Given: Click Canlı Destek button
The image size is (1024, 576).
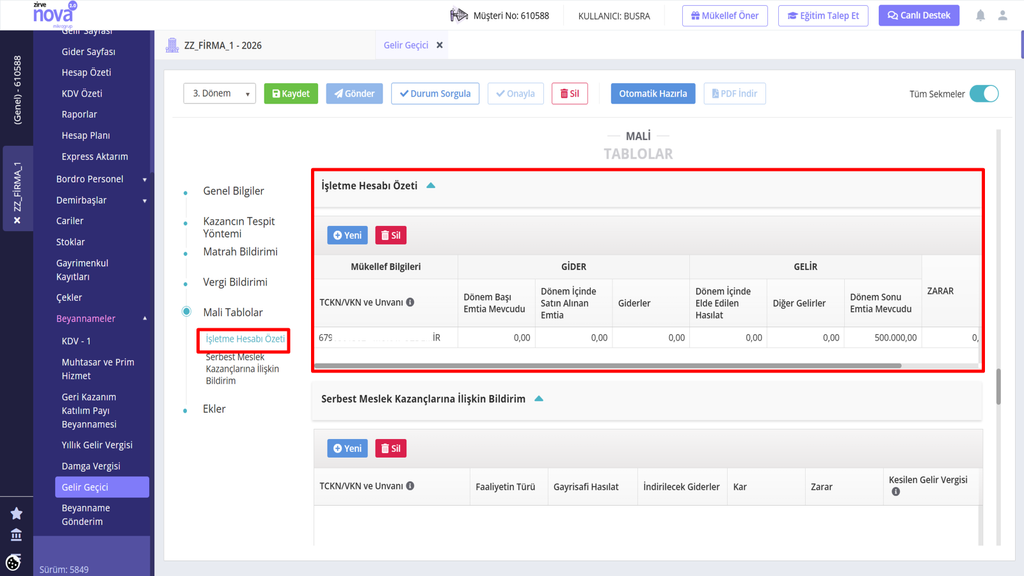Looking at the screenshot, I should tap(919, 16).
